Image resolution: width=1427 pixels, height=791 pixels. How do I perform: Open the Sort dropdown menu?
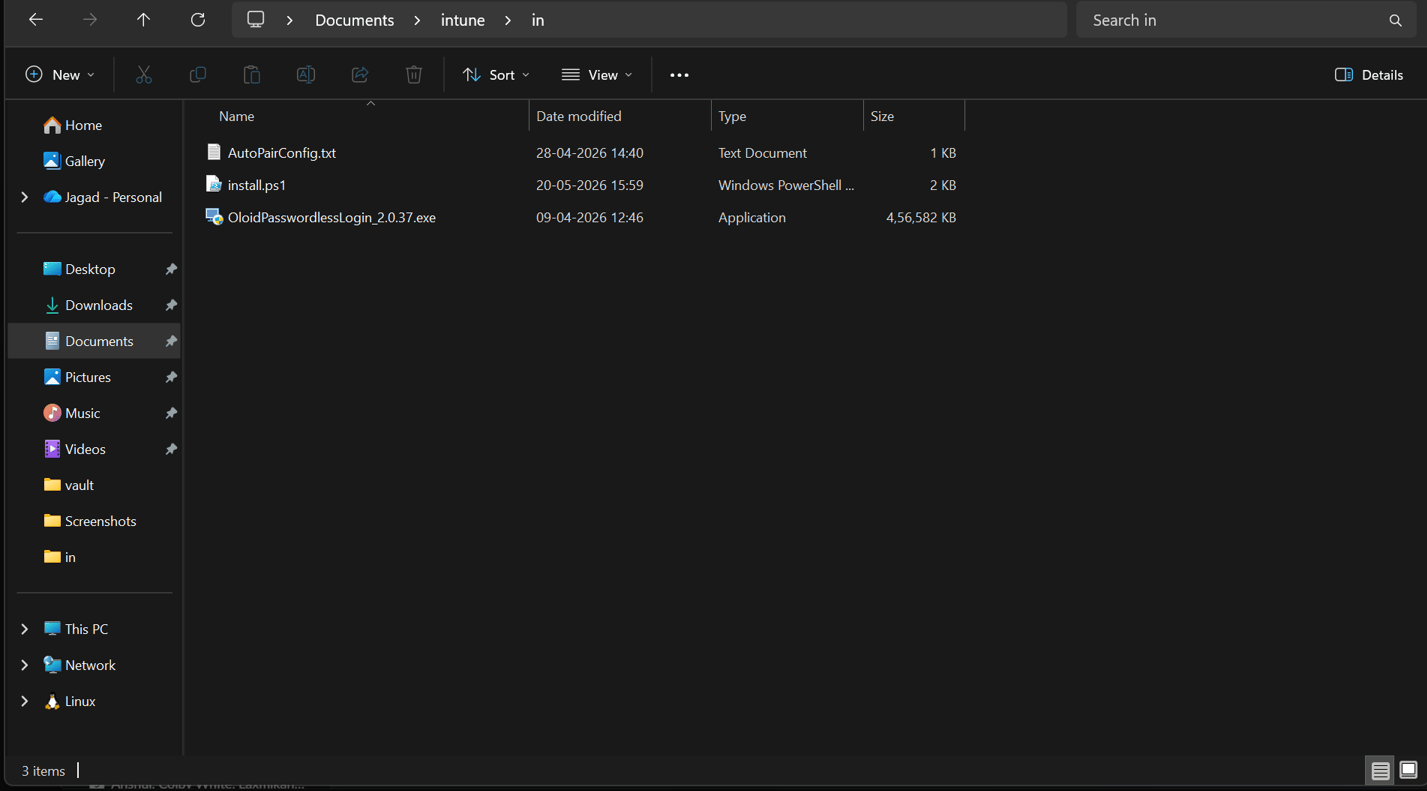pos(496,75)
